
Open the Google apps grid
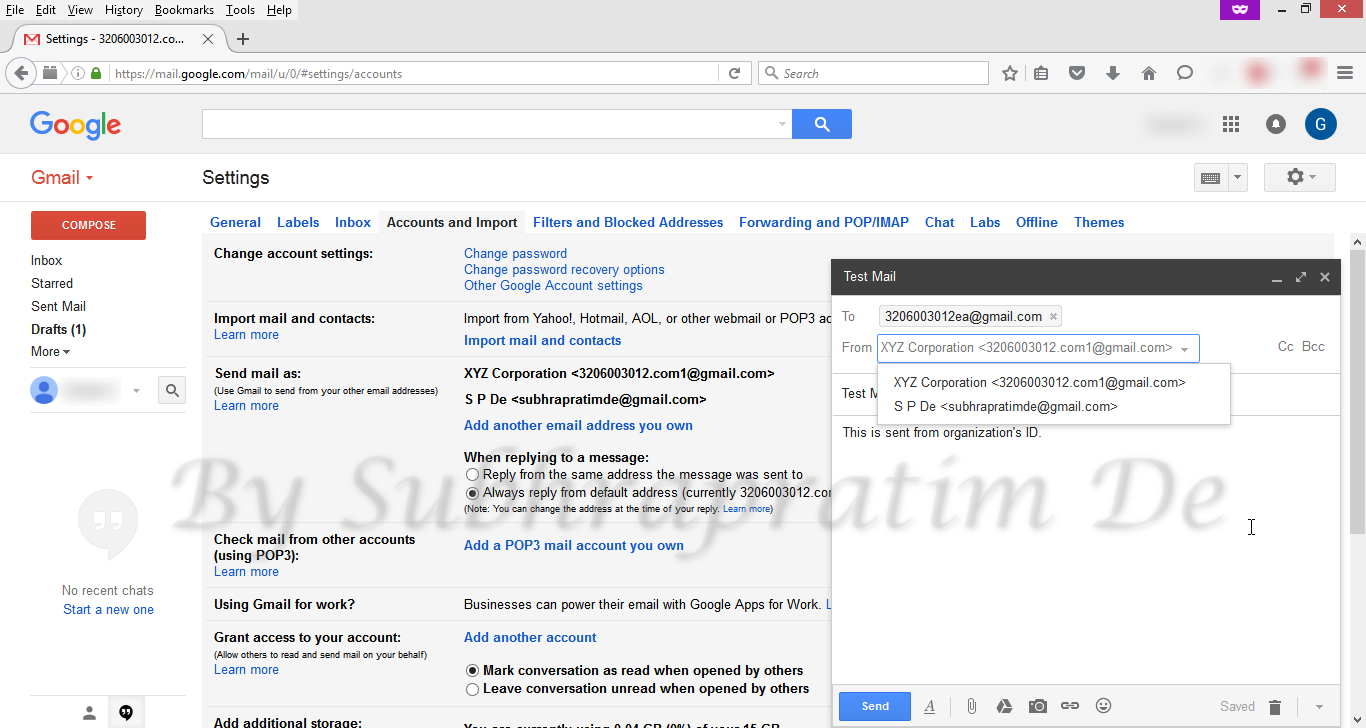[x=1231, y=124]
